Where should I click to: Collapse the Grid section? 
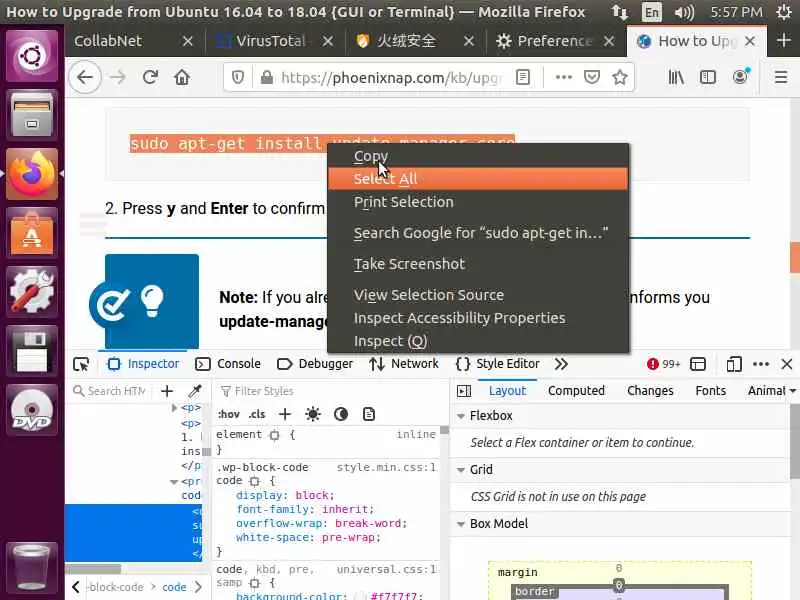461,470
